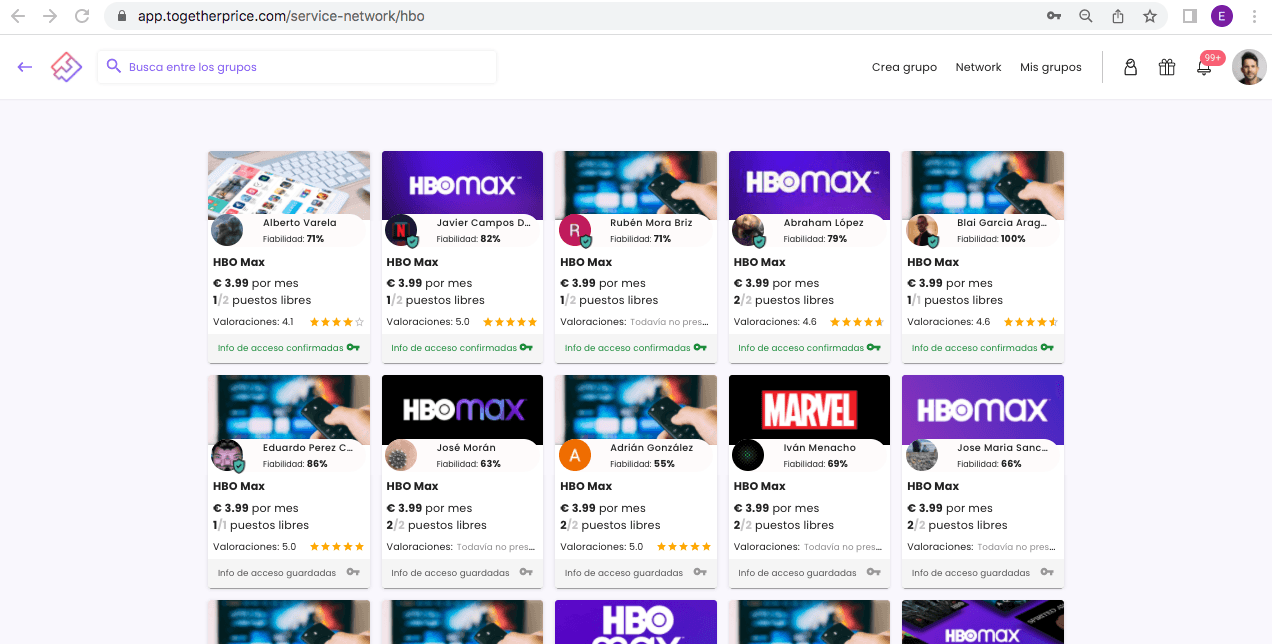Go back with the purple arrow icon
Screen dimensions: 1272x644
25,67
